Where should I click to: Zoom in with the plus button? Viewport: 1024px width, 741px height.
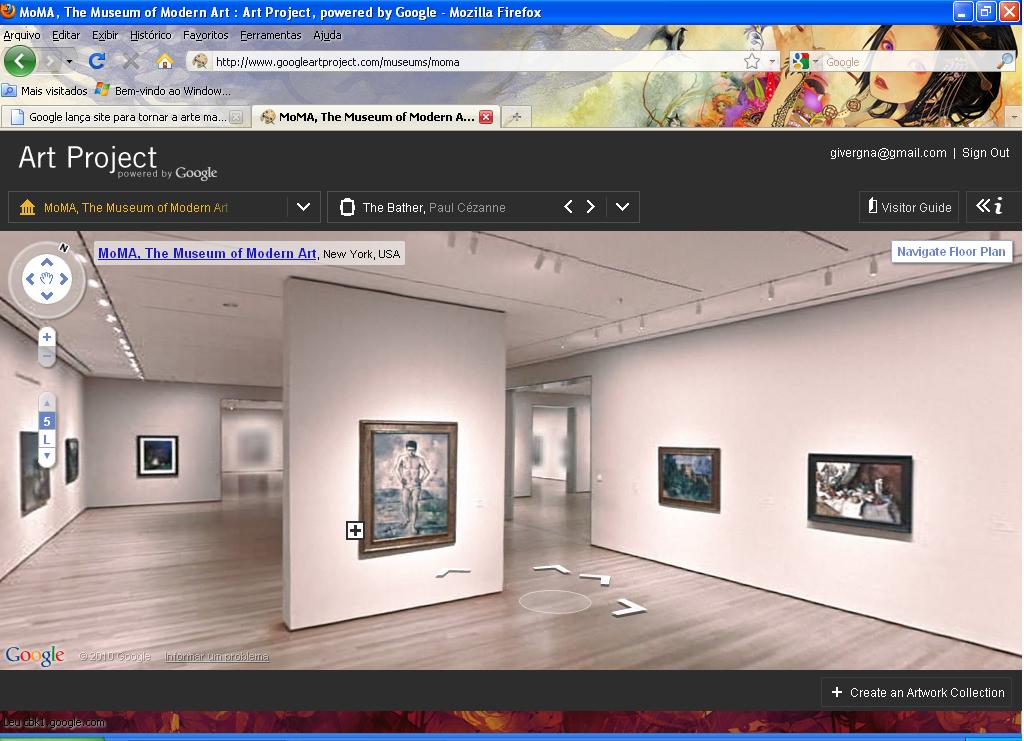point(46,338)
